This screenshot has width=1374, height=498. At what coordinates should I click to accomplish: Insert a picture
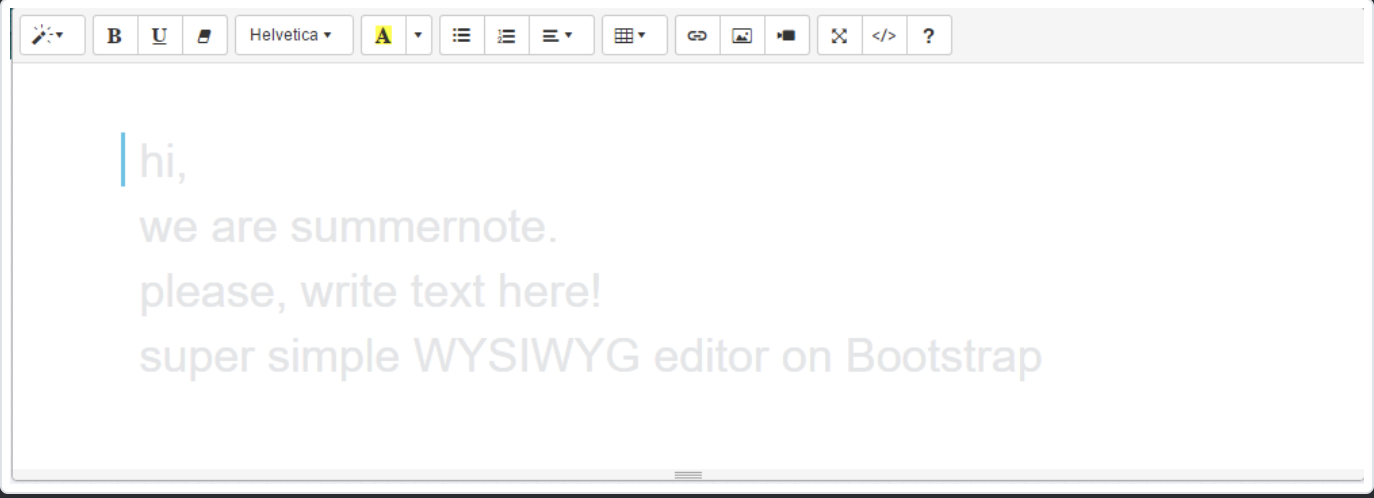point(742,35)
